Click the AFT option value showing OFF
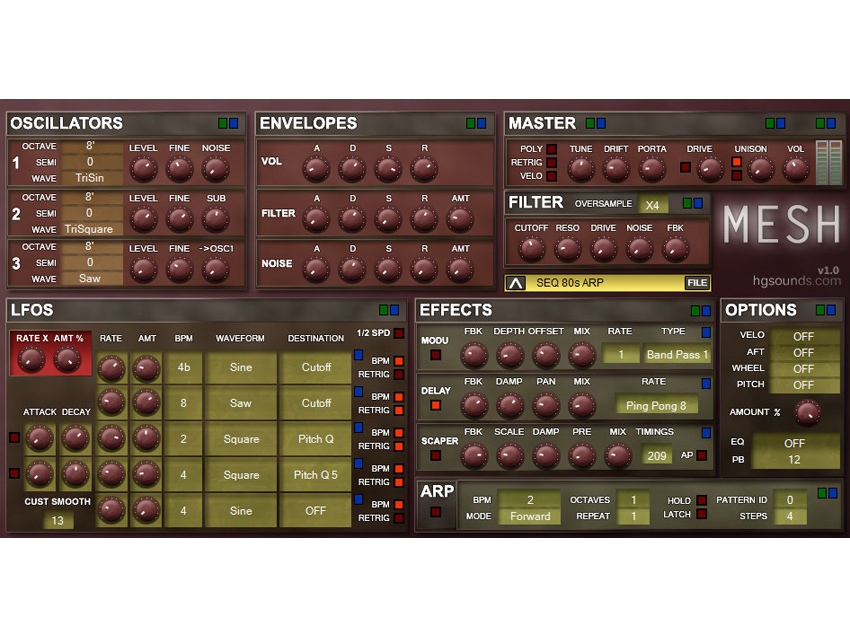 (803, 352)
